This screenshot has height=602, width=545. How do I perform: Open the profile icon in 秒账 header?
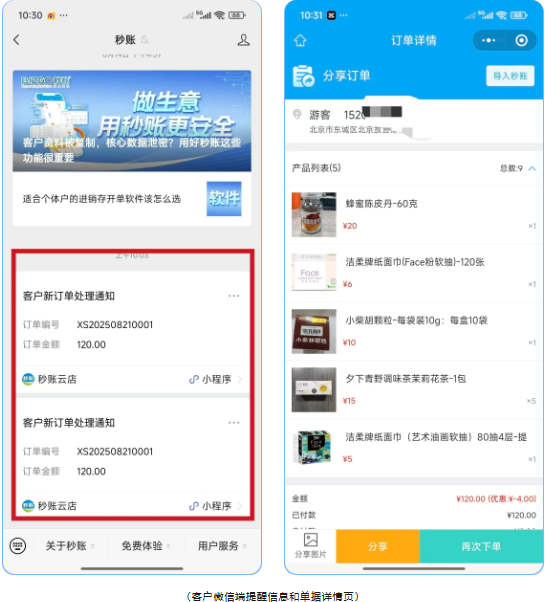point(243,40)
